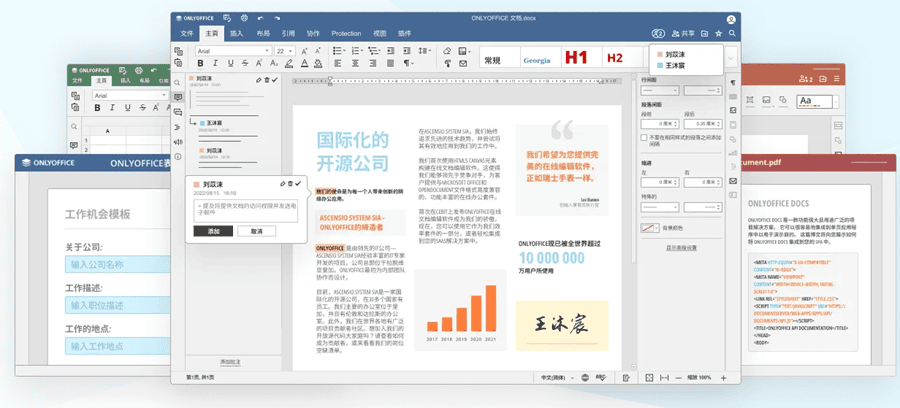Image resolution: width=900 pixels, height=408 pixels.
Task: Open the comments panel in left sidebar
Action: click(178, 97)
